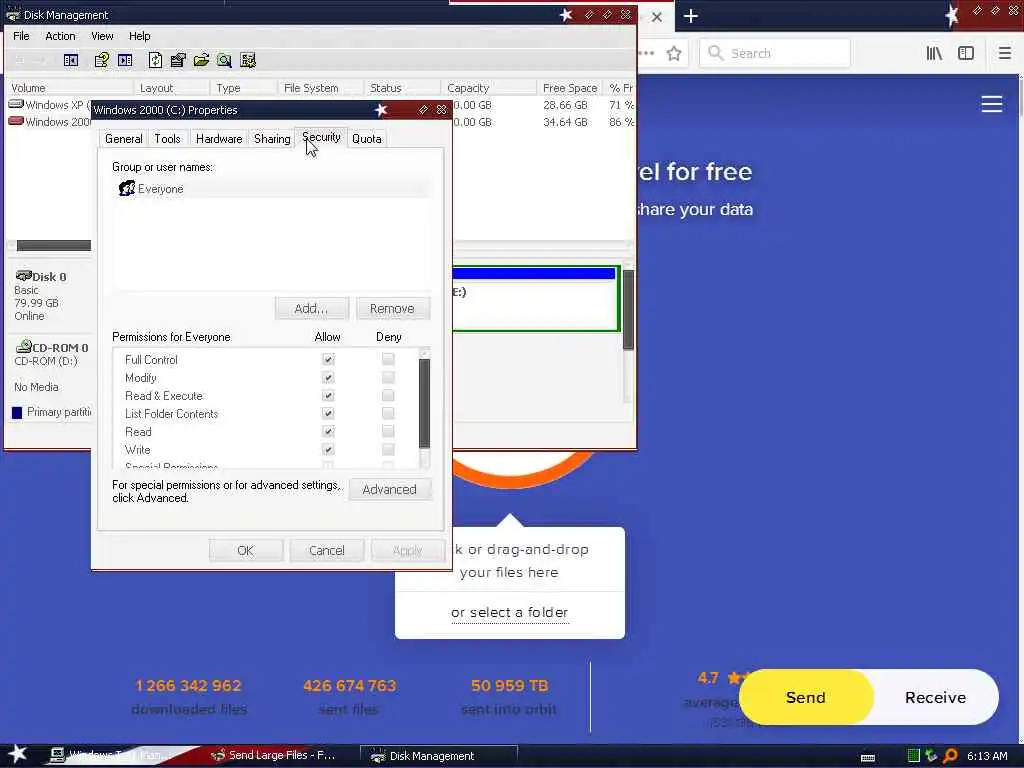The width and height of the screenshot is (1024, 768).
Task: Open the browser Library icon
Action: coord(934,54)
